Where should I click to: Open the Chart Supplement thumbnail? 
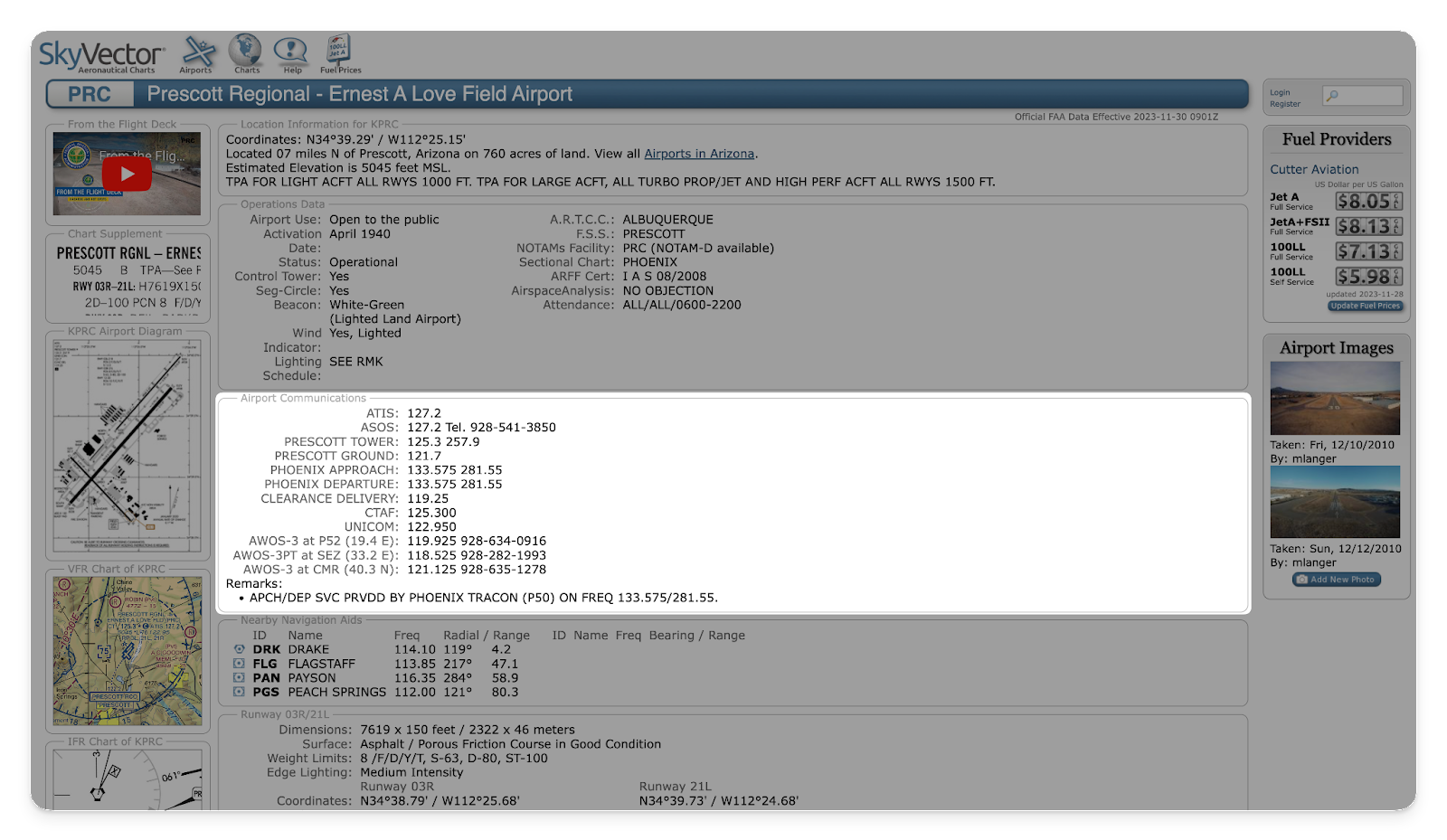point(128,278)
